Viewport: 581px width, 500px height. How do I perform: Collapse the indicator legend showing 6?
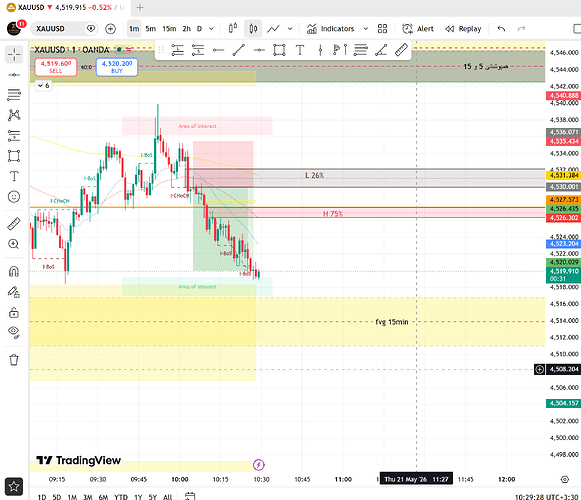[43, 86]
